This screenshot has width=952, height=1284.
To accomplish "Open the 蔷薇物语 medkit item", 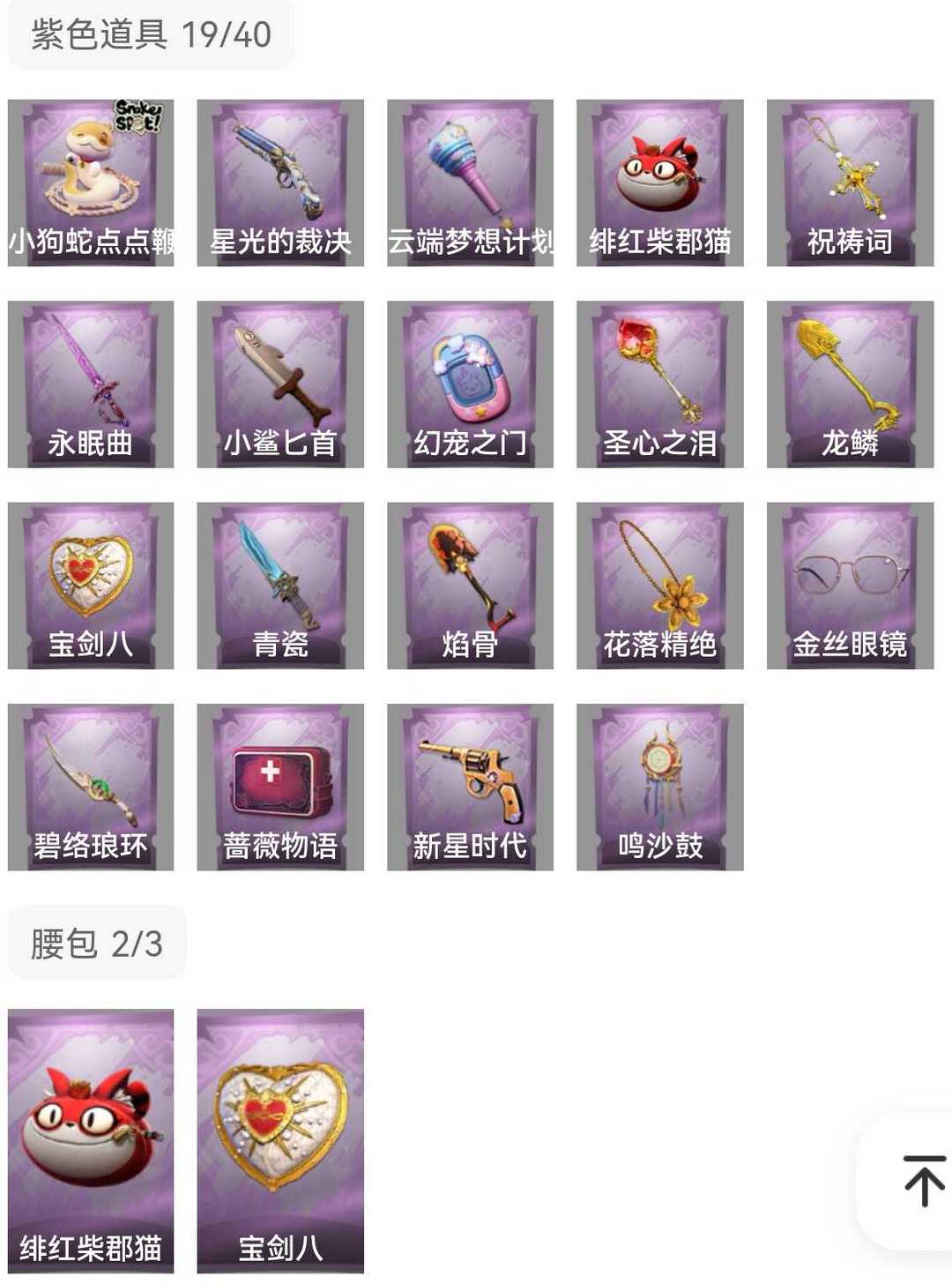I will coord(280,788).
